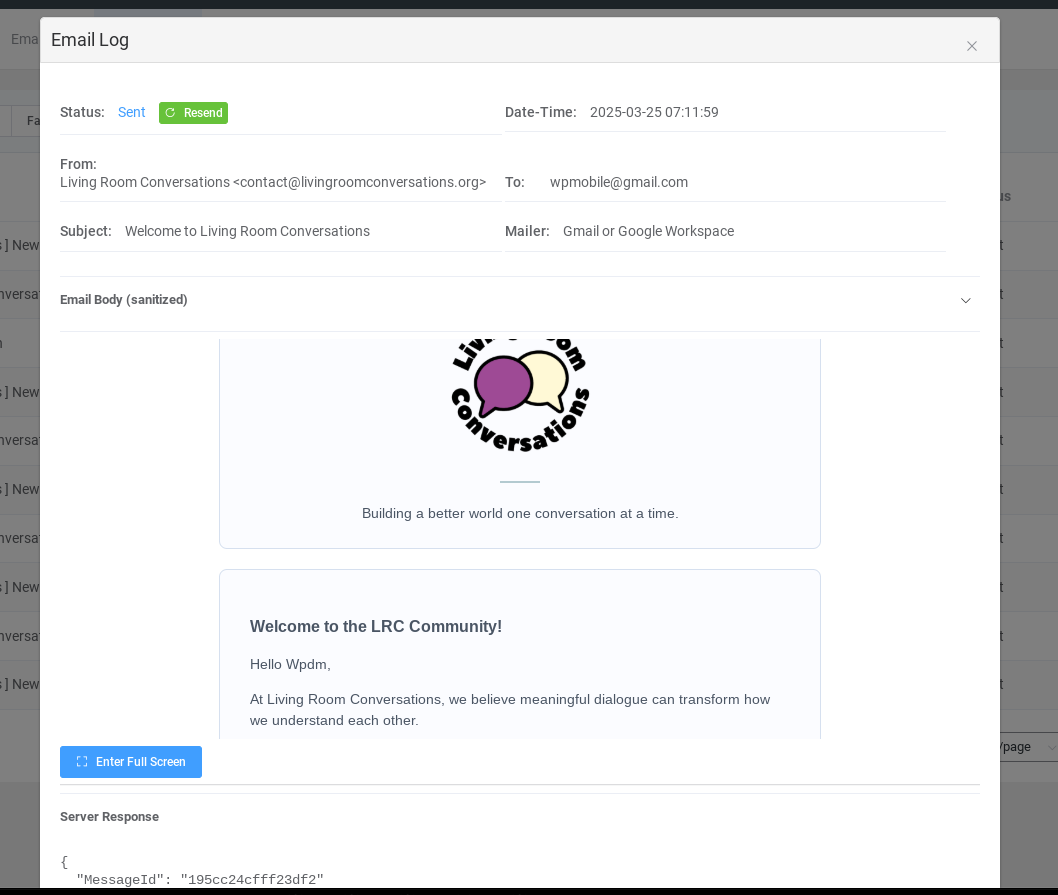Screen dimensions: 1058x895
Task: Click the Welcome to the LRC Community! heading
Action: (x=376, y=626)
